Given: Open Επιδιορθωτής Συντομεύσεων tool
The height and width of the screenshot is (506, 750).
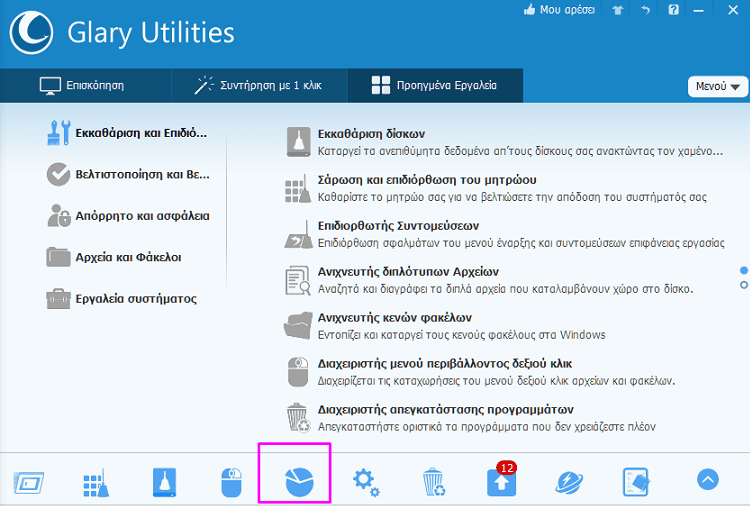Looking at the screenshot, I should tap(398, 226).
